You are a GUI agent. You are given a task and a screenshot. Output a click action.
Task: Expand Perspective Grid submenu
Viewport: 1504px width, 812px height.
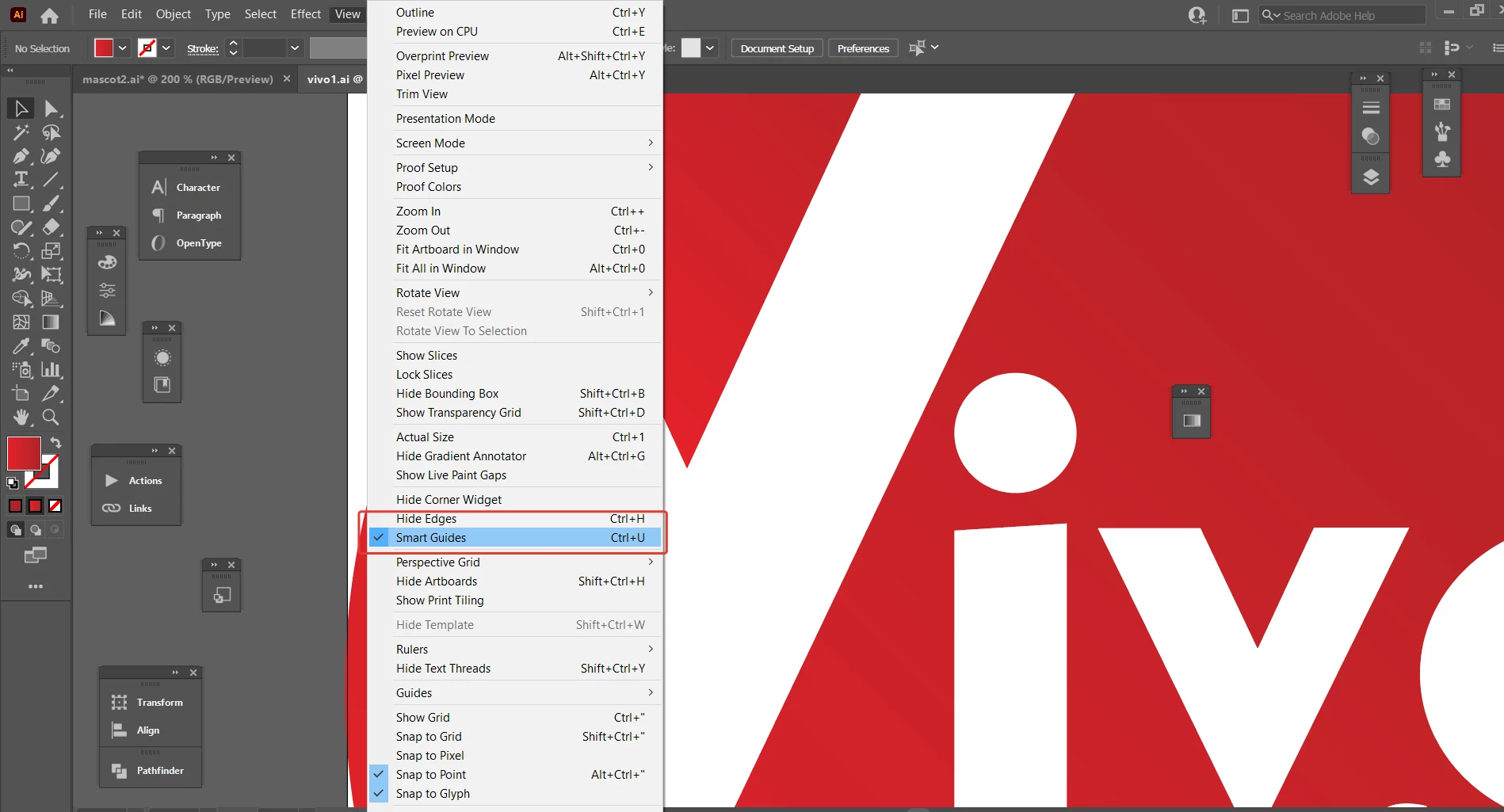click(x=516, y=562)
